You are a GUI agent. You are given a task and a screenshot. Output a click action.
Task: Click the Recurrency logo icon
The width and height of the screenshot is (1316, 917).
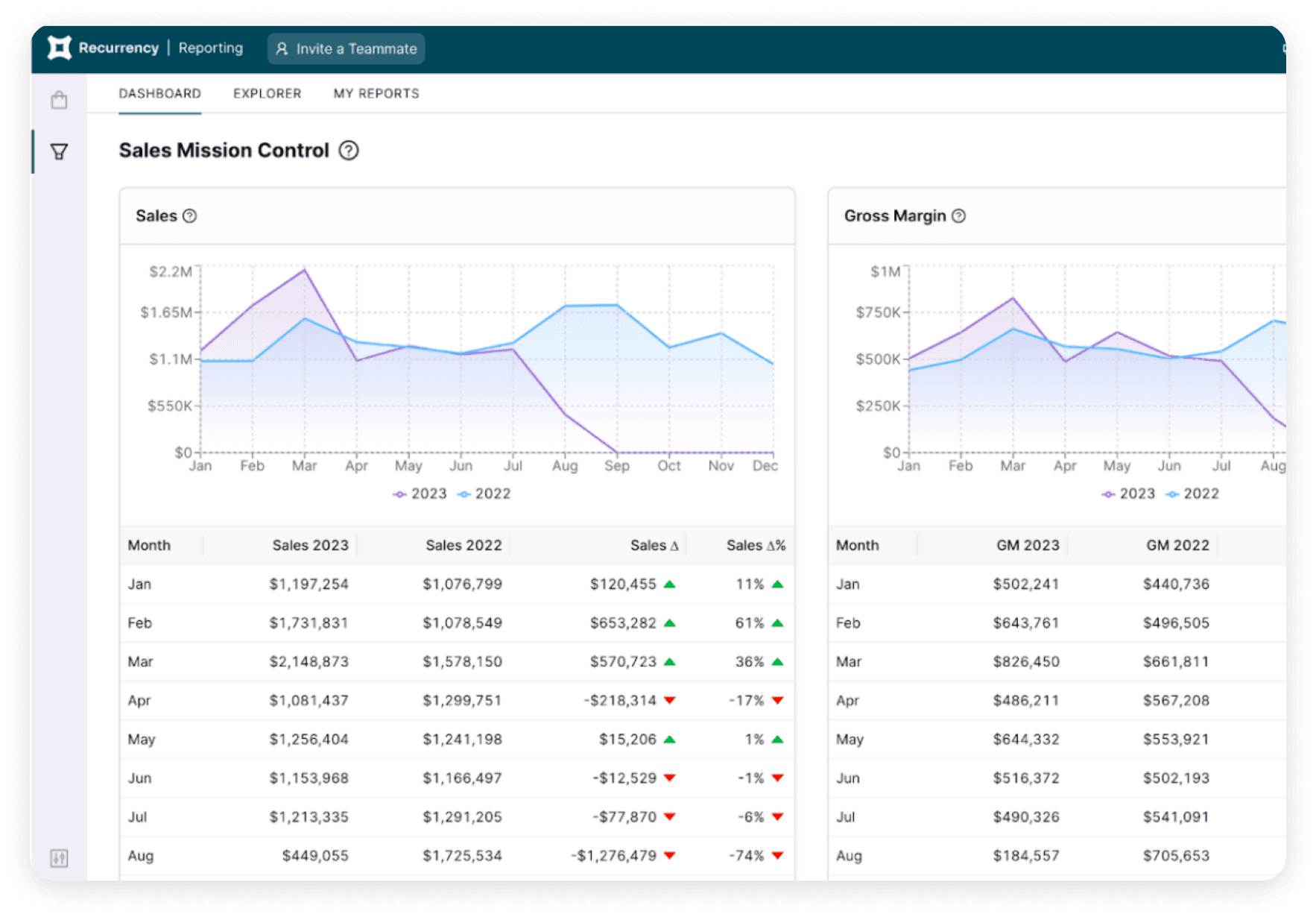(x=60, y=48)
